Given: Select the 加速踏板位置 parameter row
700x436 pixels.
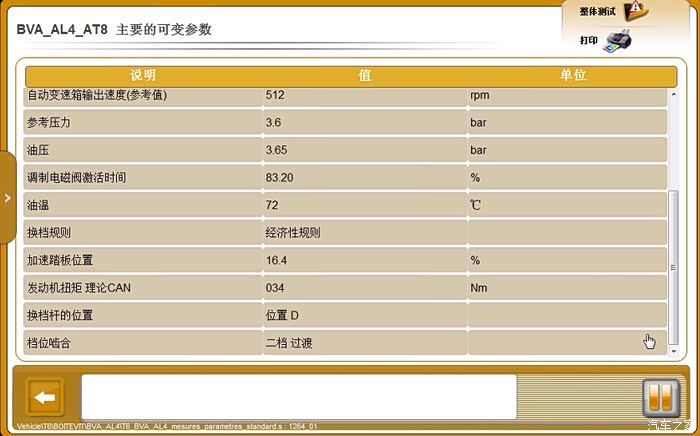Looking at the screenshot, I should [143, 260].
